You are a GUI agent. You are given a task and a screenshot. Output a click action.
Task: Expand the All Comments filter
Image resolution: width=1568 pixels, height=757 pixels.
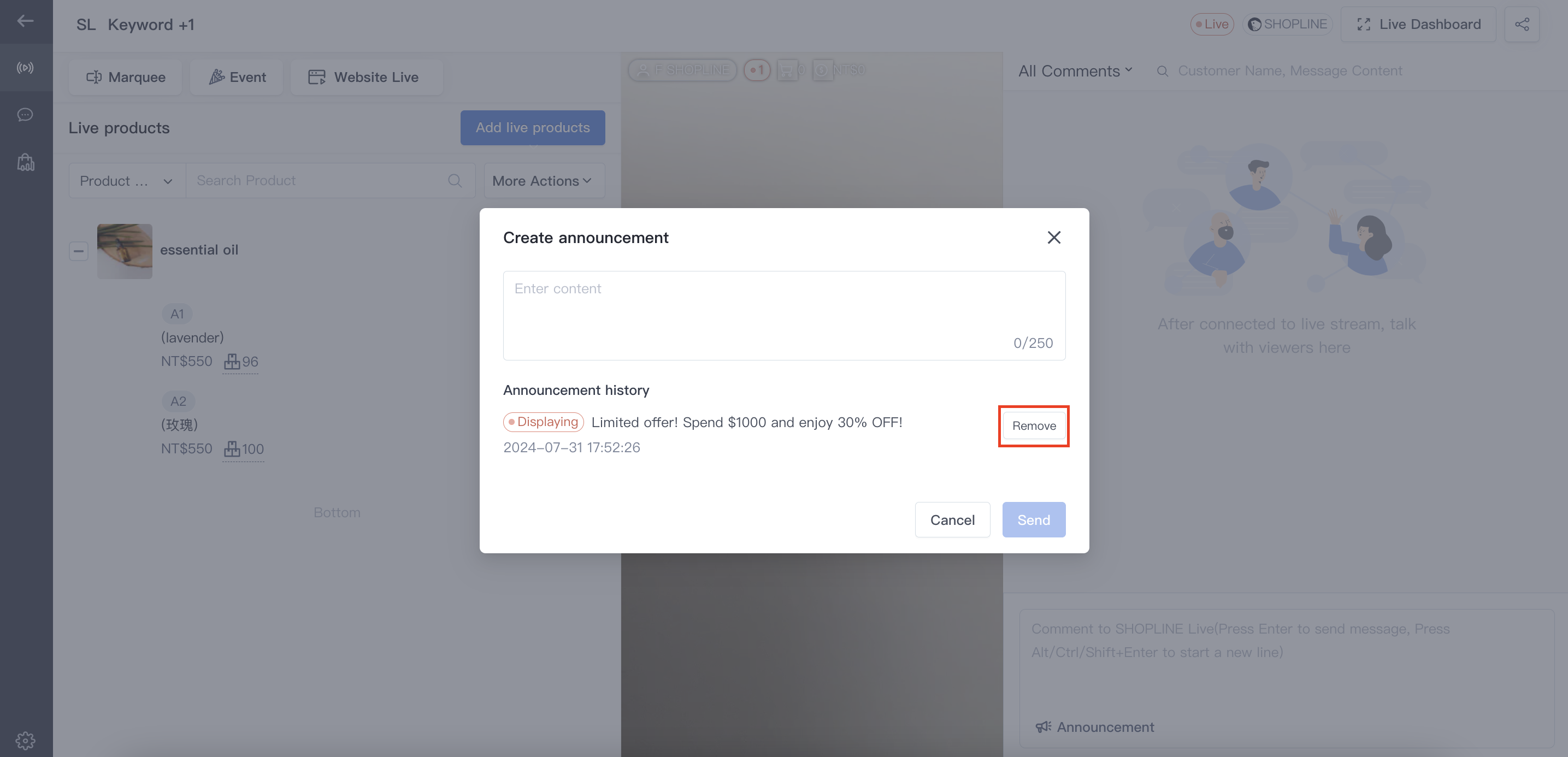1076,71
